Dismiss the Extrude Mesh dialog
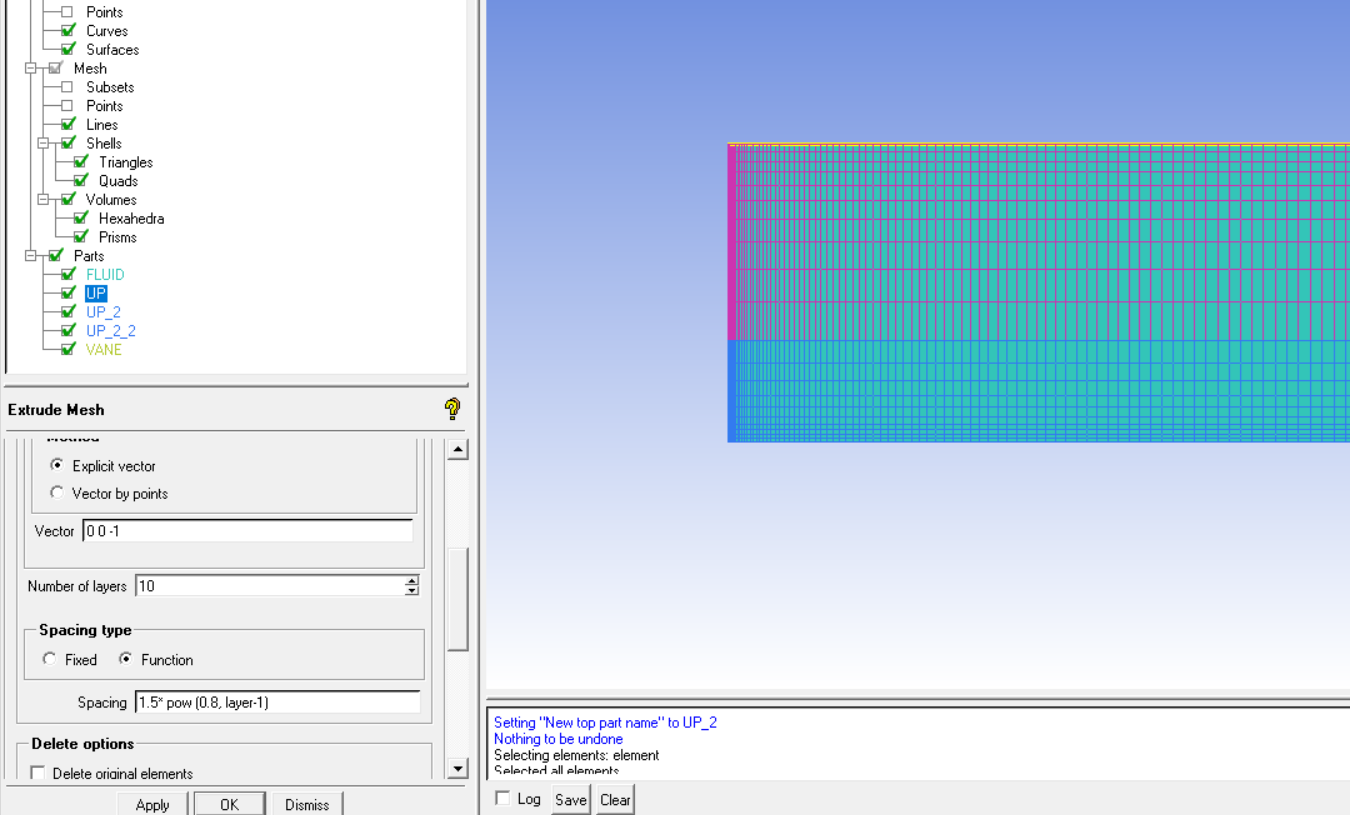This screenshot has width=1350, height=815. click(x=306, y=804)
